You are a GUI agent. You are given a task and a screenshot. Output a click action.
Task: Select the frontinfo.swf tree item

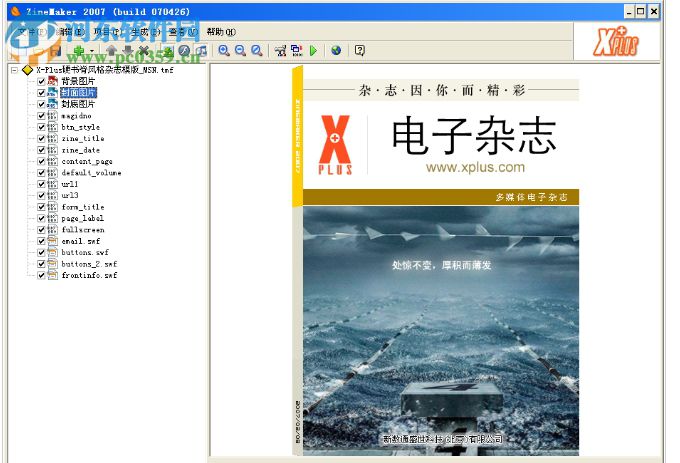89,275
